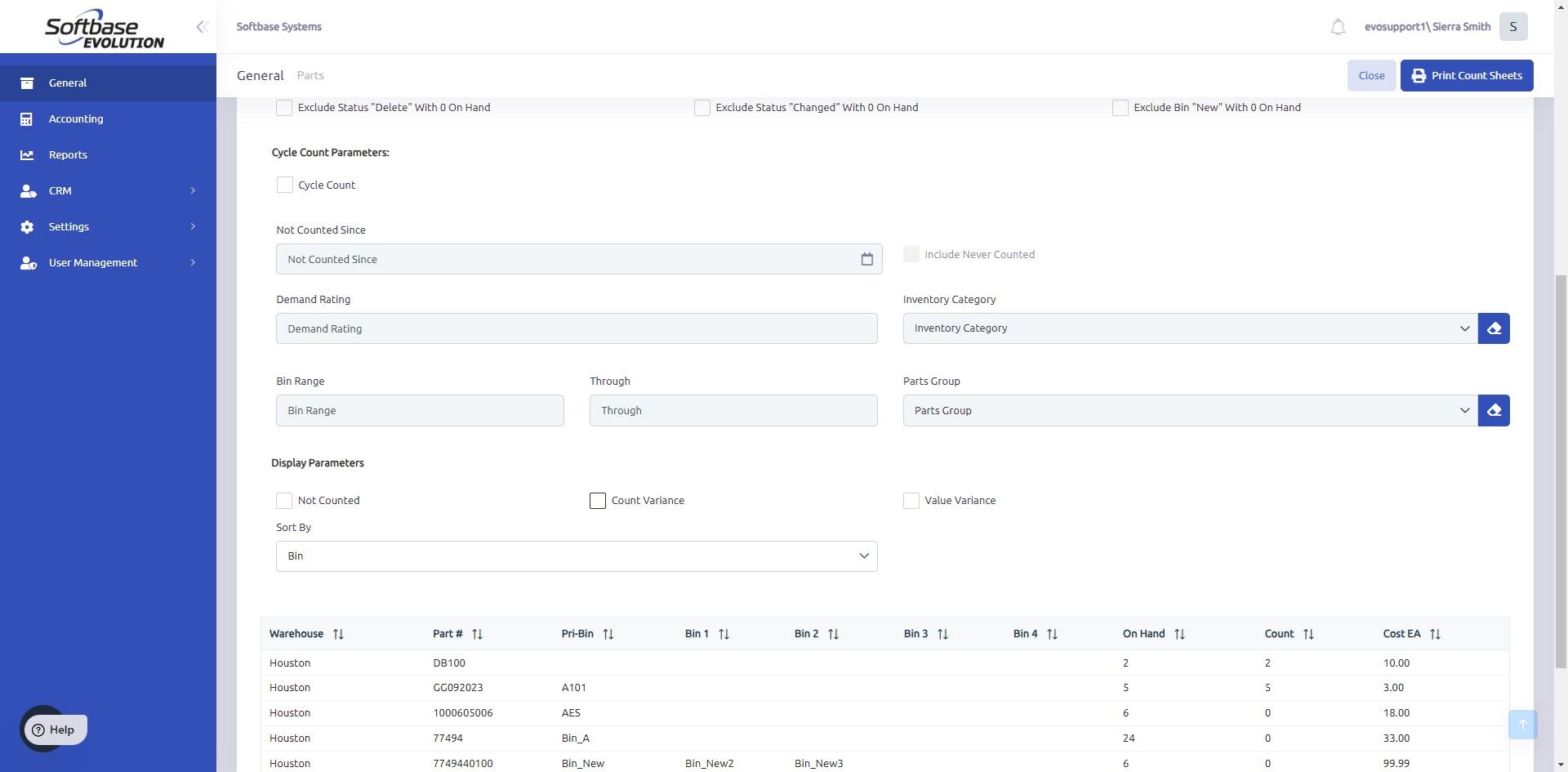Image resolution: width=1568 pixels, height=772 pixels.
Task: Click part number 1000605006 cell
Action: [463, 713]
